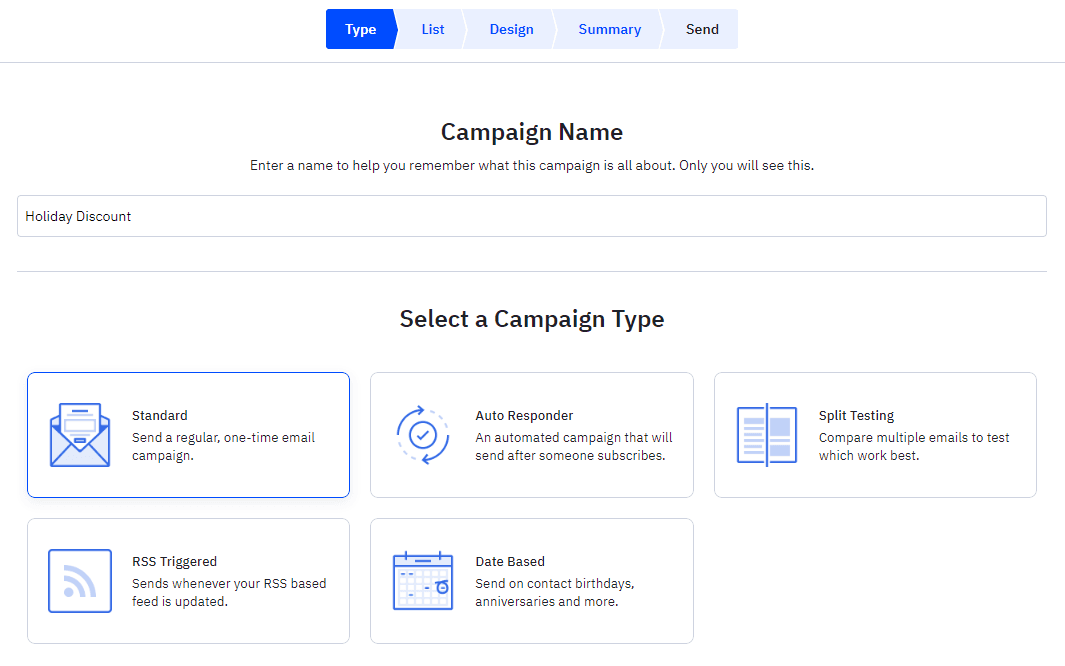
Task: Click the Campaign Name input field
Action: pyautogui.click(x=532, y=216)
